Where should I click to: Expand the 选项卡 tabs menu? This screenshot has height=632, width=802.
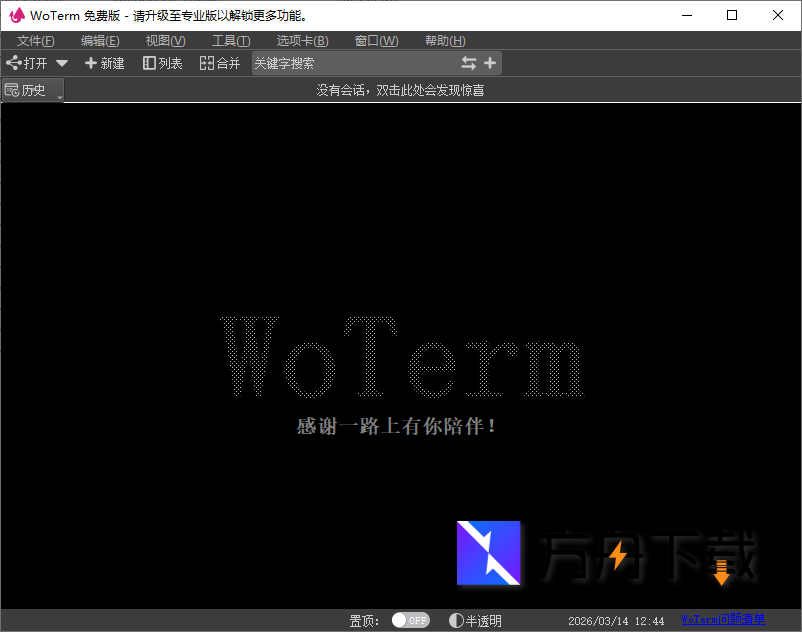click(302, 41)
